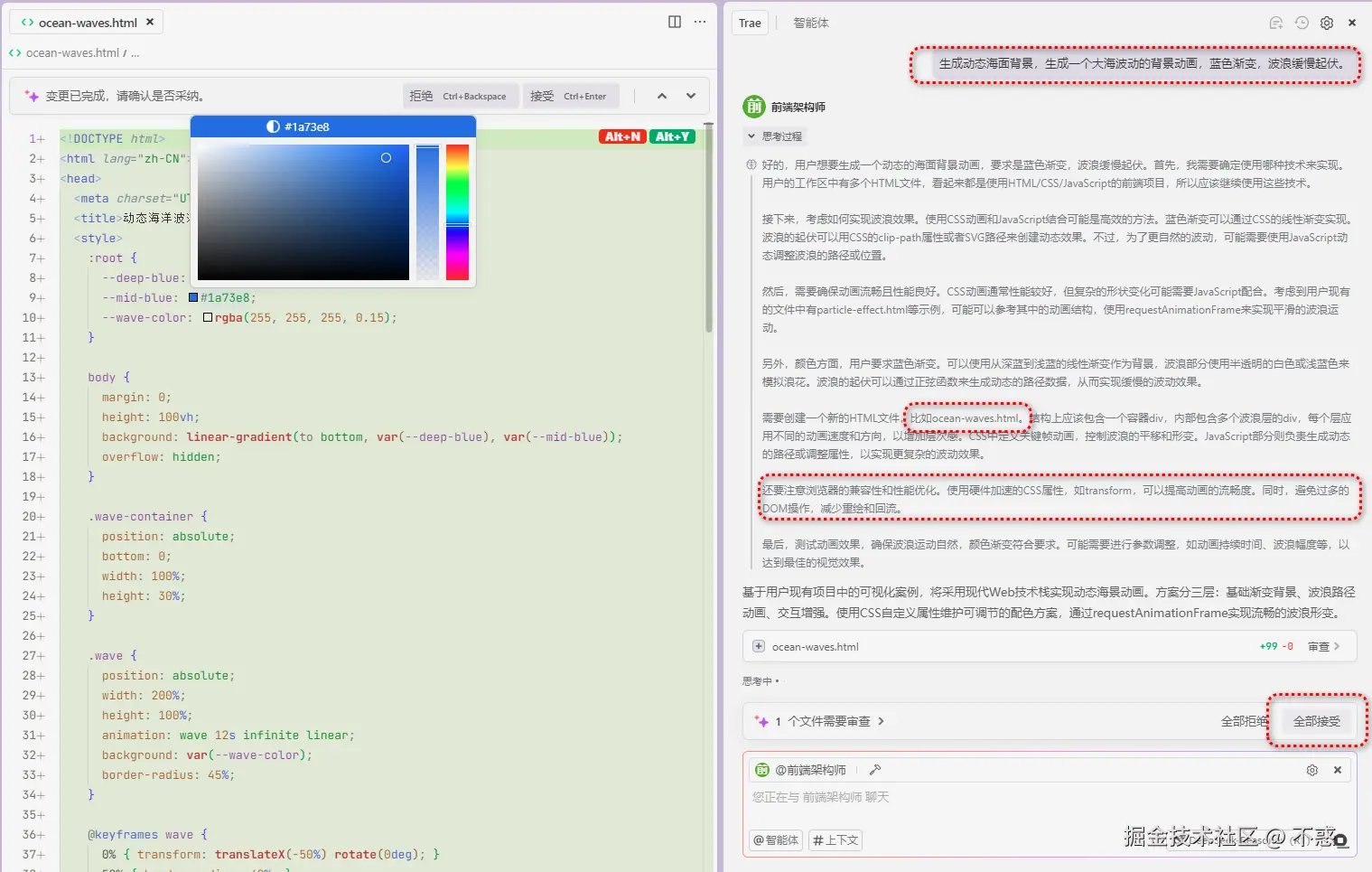Click the white swatch before rgba value
Viewport: 1372px width, 872px height.
coord(208,317)
